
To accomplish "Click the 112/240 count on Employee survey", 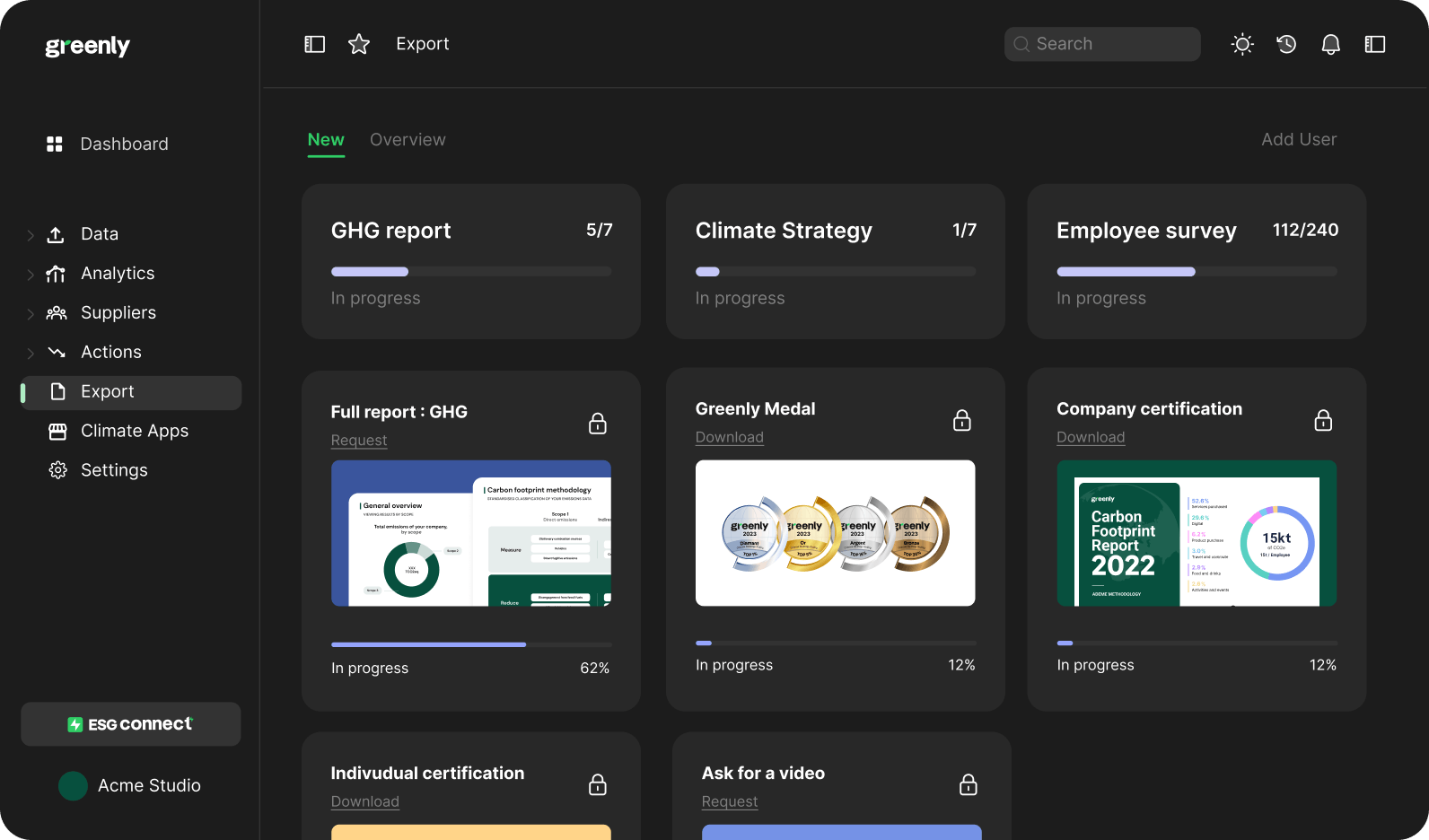I will click(x=1305, y=231).
